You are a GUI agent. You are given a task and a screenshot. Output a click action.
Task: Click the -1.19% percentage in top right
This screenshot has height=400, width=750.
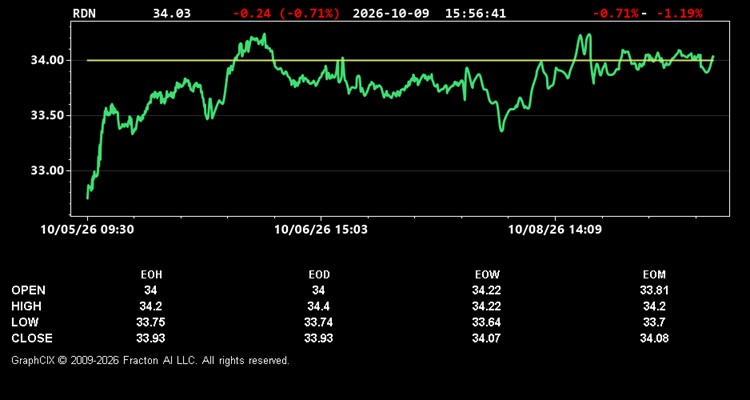(680, 13)
